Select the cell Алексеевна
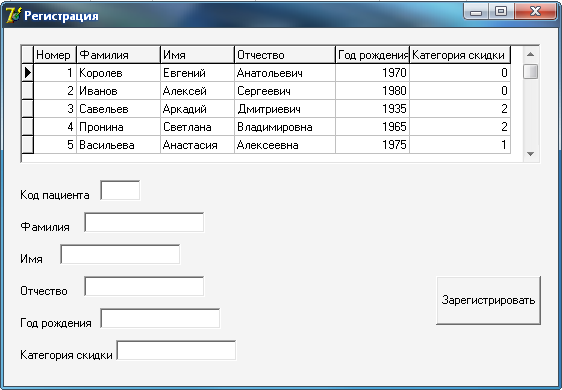Viewport: 562px width, 390px height. coord(285,144)
